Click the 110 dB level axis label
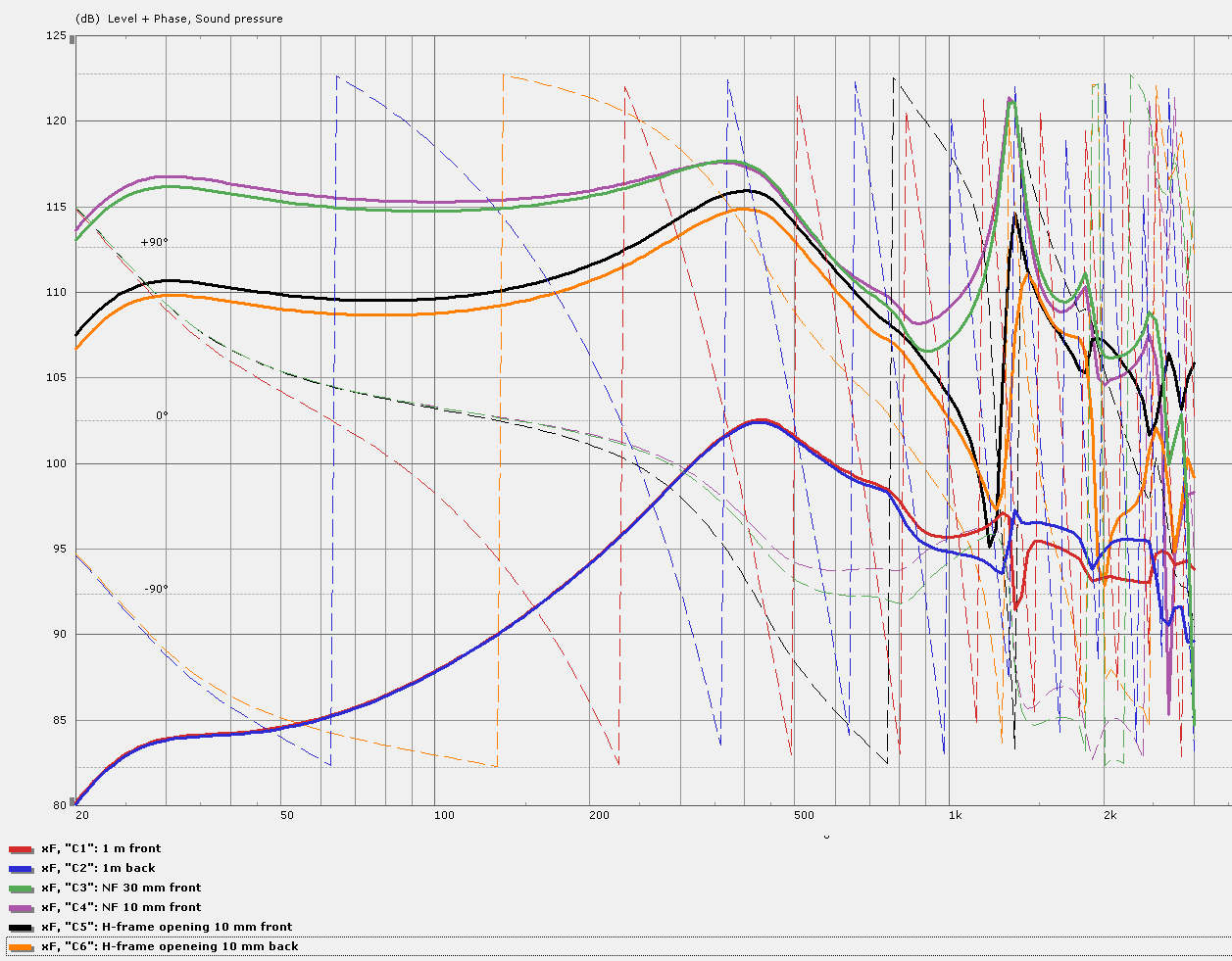The height and width of the screenshot is (961, 1232). 56,293
